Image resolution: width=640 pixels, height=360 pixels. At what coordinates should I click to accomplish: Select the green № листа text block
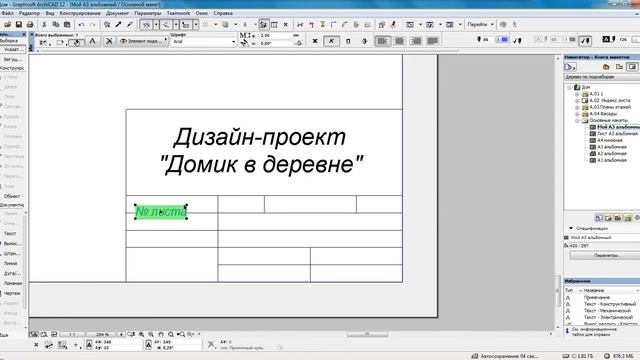(161, 211)
